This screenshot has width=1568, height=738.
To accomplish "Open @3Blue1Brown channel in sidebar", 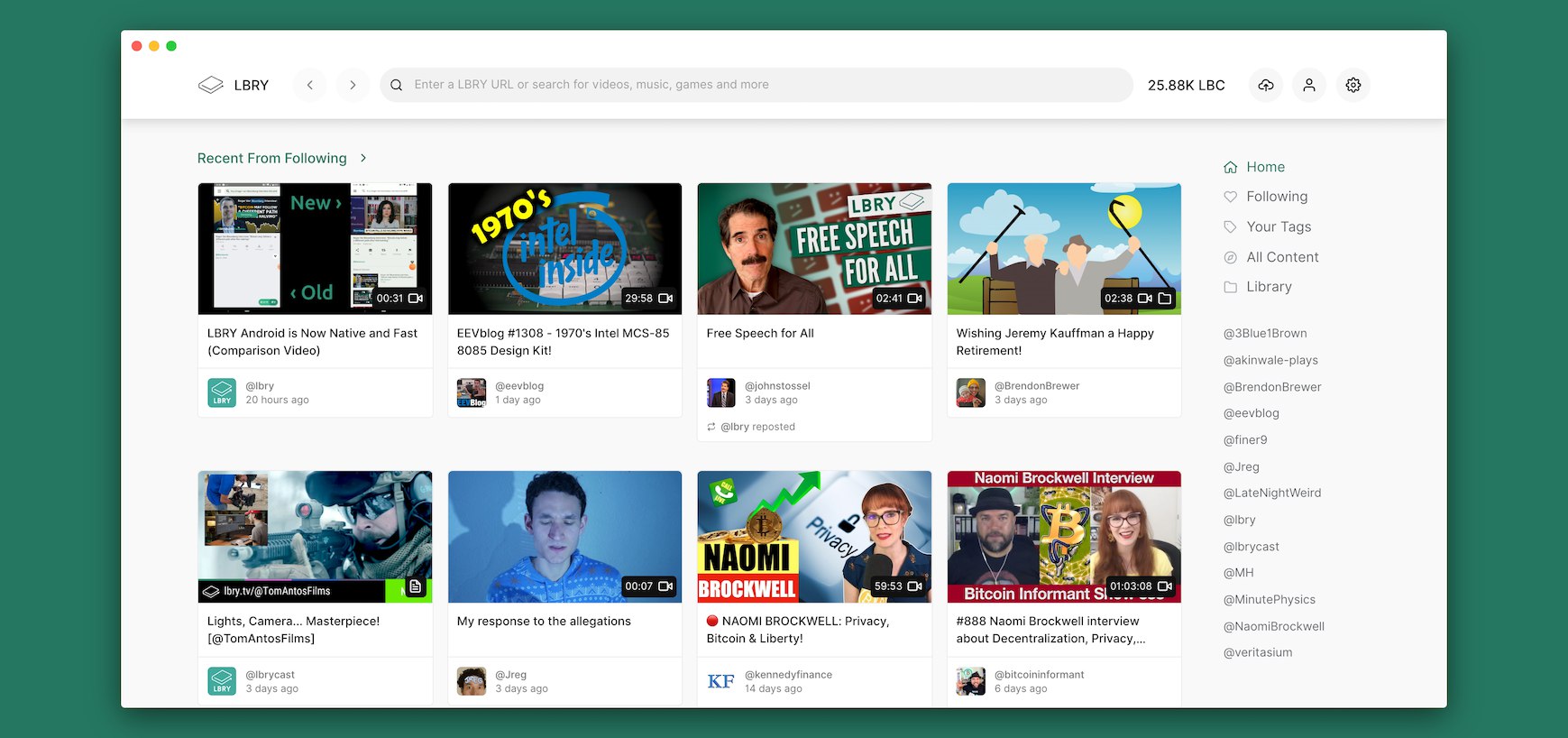I will coord(1265,333).
